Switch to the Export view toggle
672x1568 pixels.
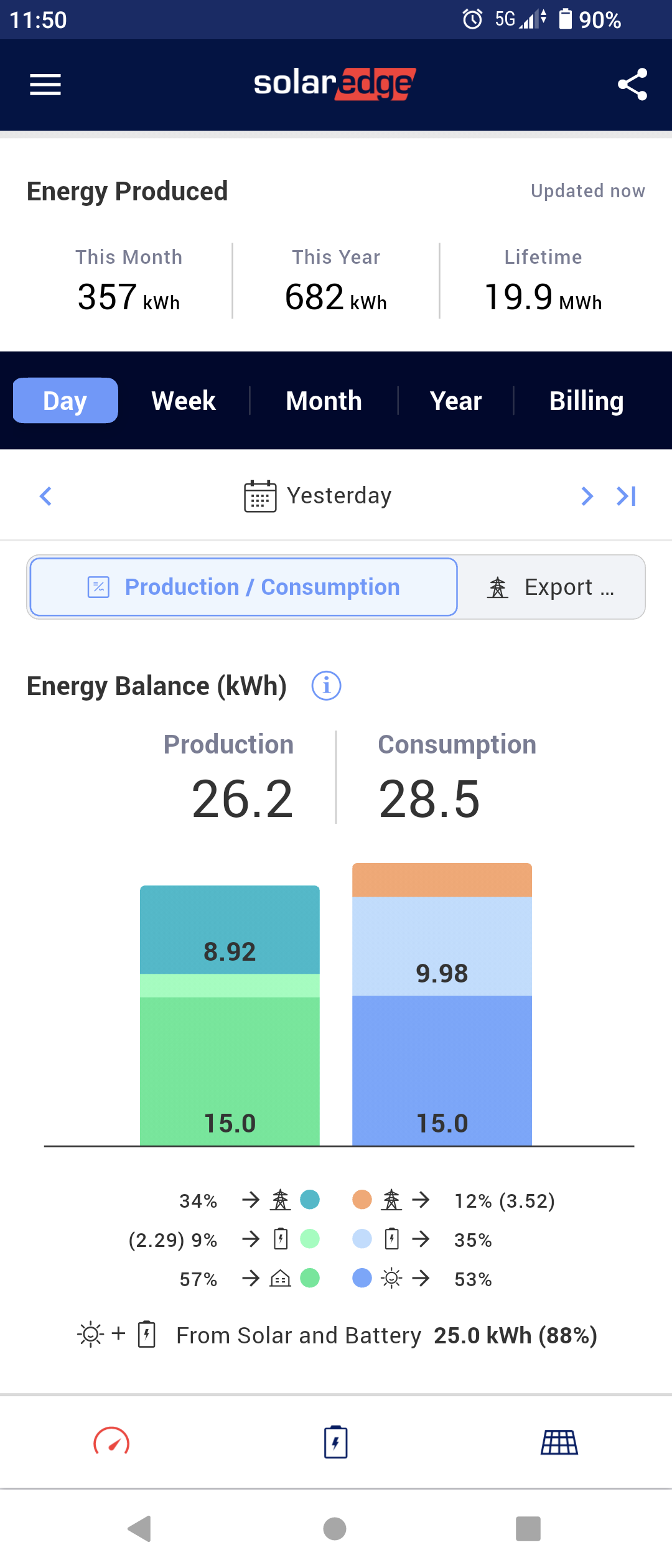(551, 587)
